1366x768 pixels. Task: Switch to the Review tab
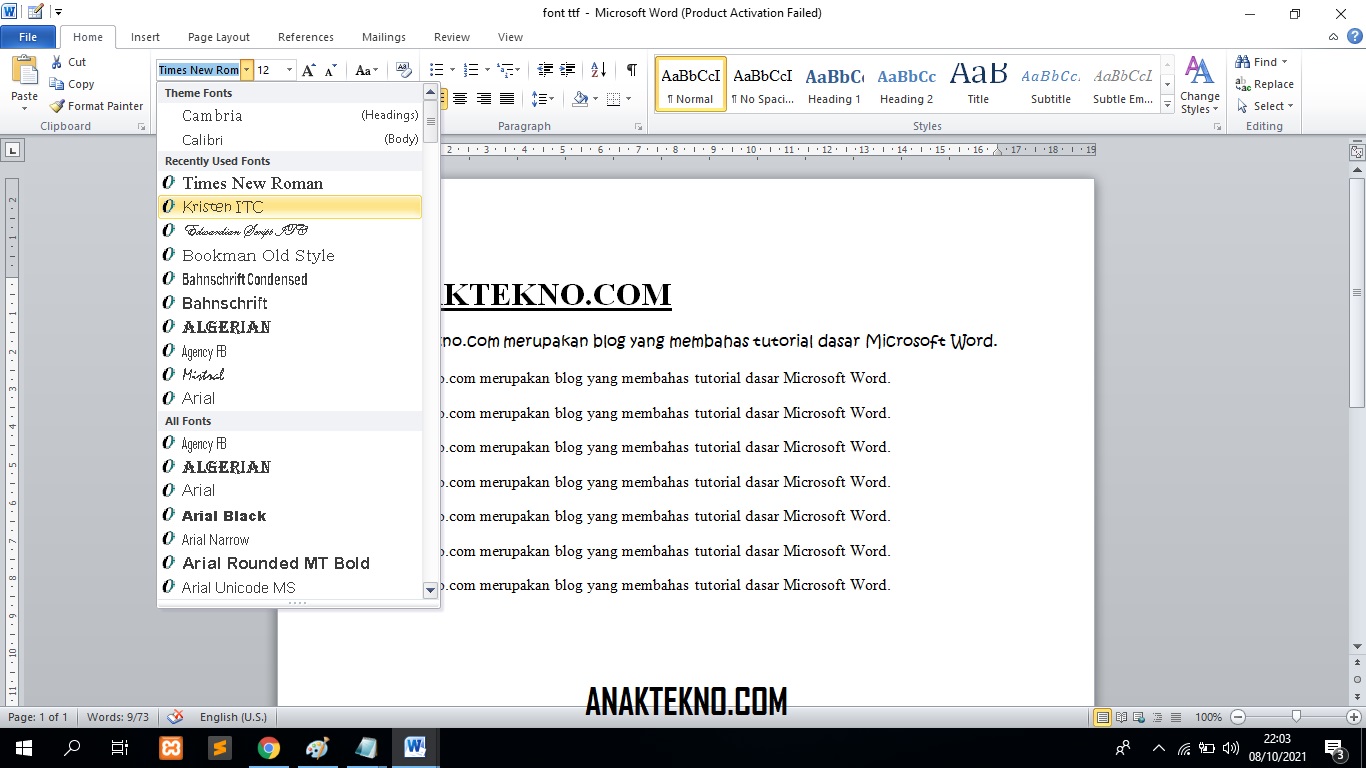click(452, 37)
